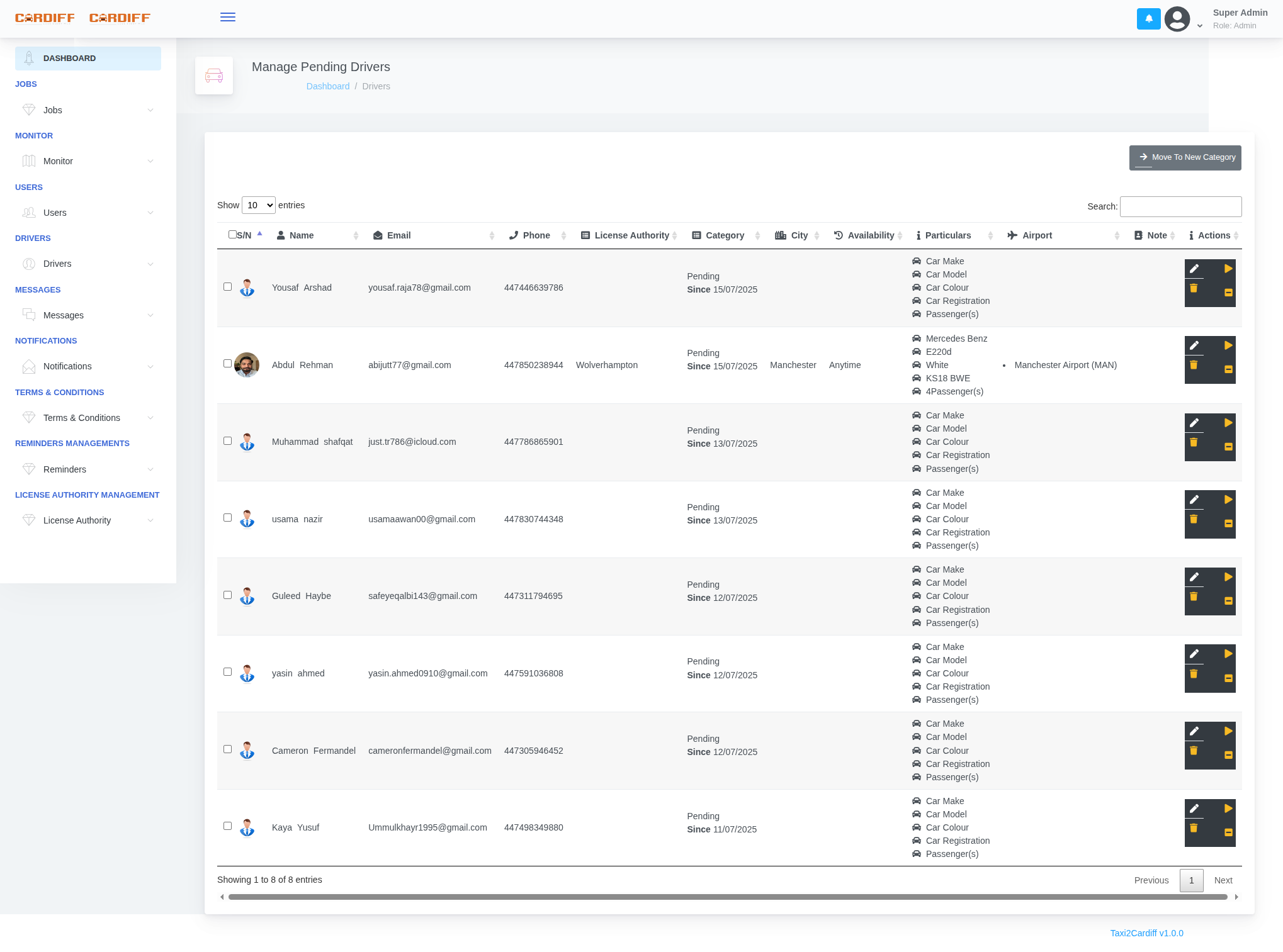Expand the License Authority sidebar menu
Screen dimensions: 1283x952
[x=88, y=520]
